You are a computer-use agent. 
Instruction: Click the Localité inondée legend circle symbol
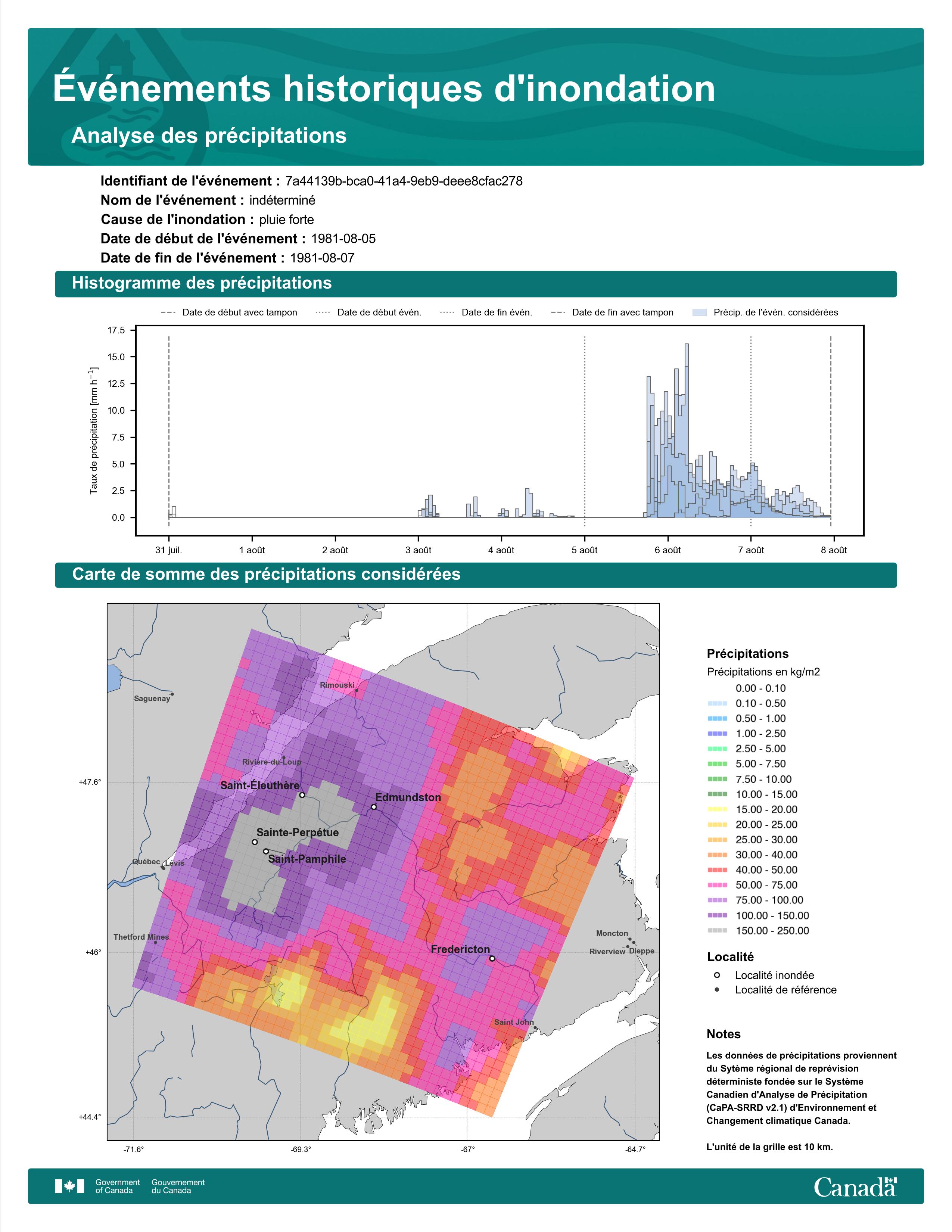pyautogui.click(x=717, y=975)
